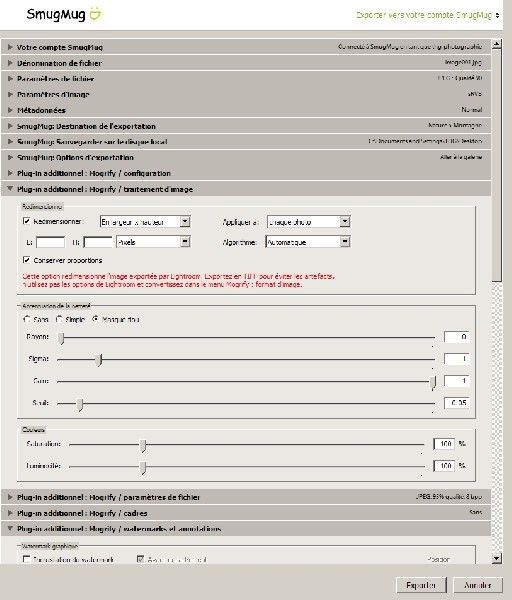
Task: Click the Sigma slider handle
Action: point(99,360)
